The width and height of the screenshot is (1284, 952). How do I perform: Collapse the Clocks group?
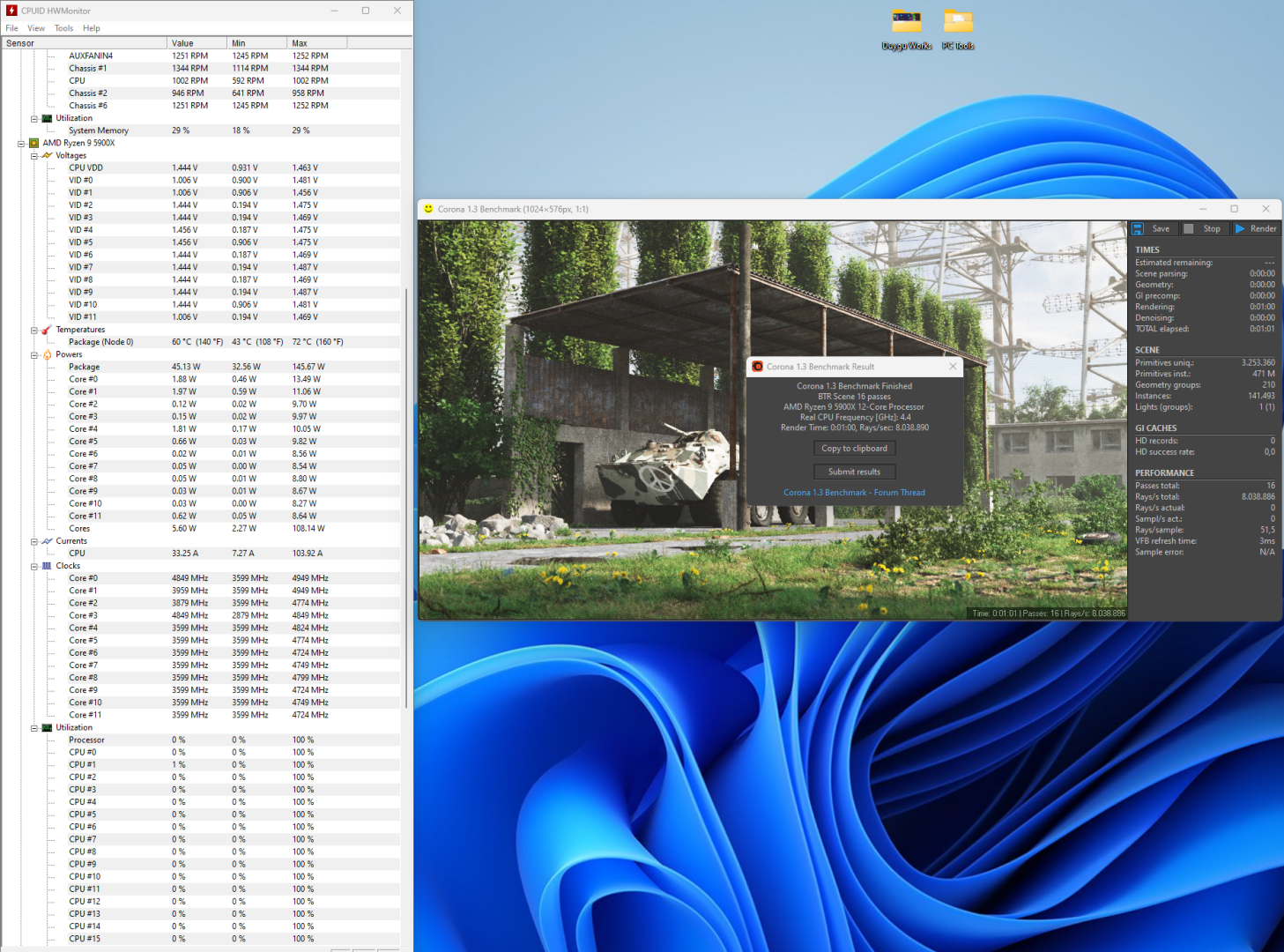pyautogui.click(x=34, y=567)
